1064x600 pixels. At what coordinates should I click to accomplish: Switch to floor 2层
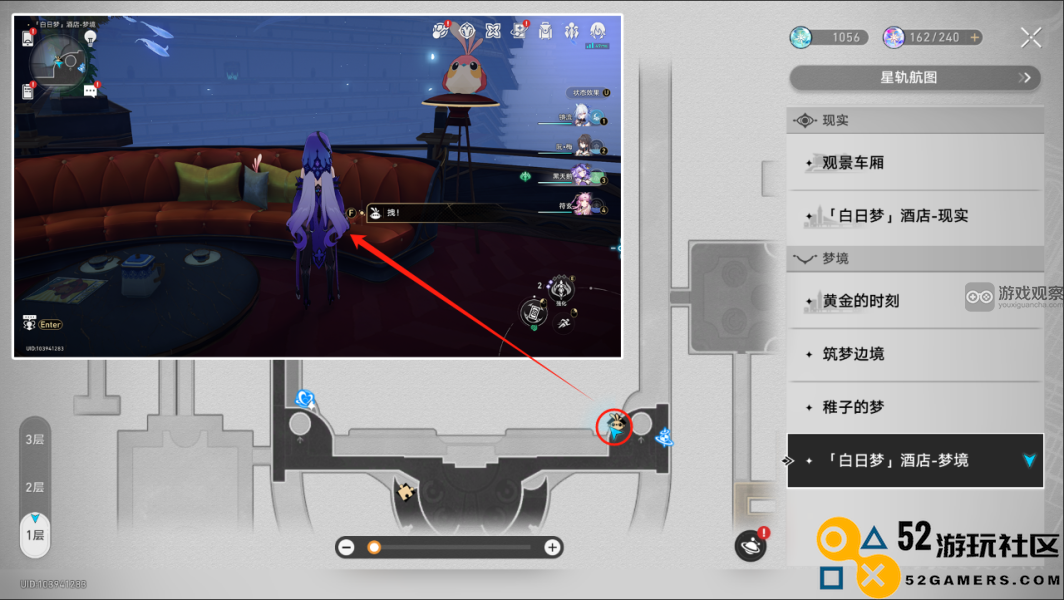(35, 487)
